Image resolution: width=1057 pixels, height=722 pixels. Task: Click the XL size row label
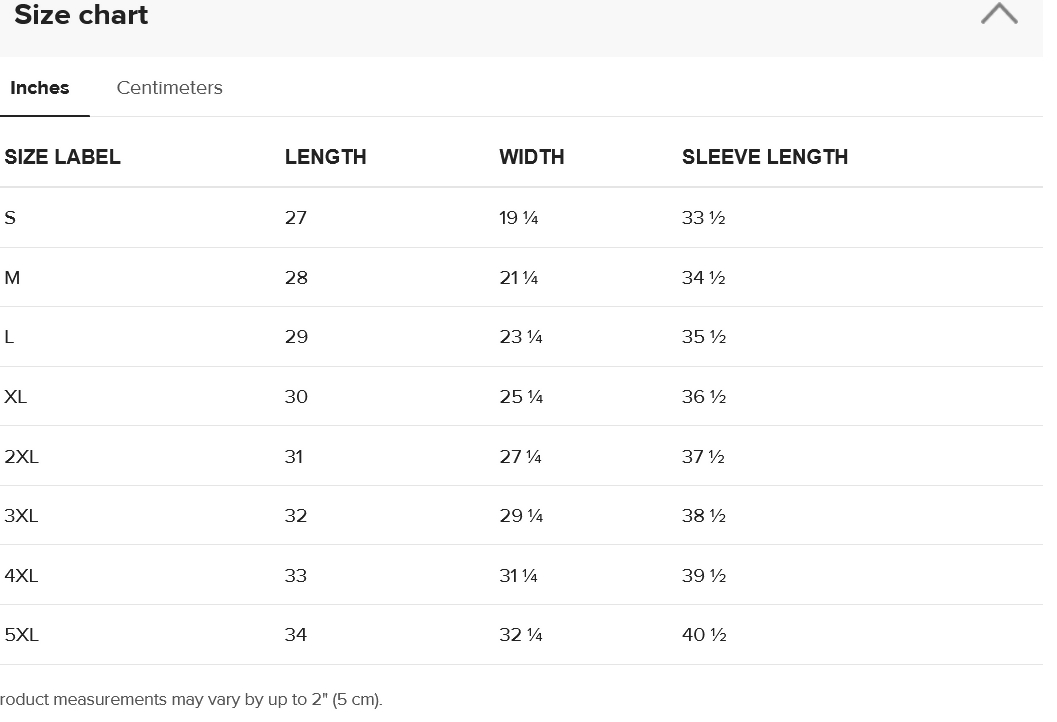tap(16, 397)
